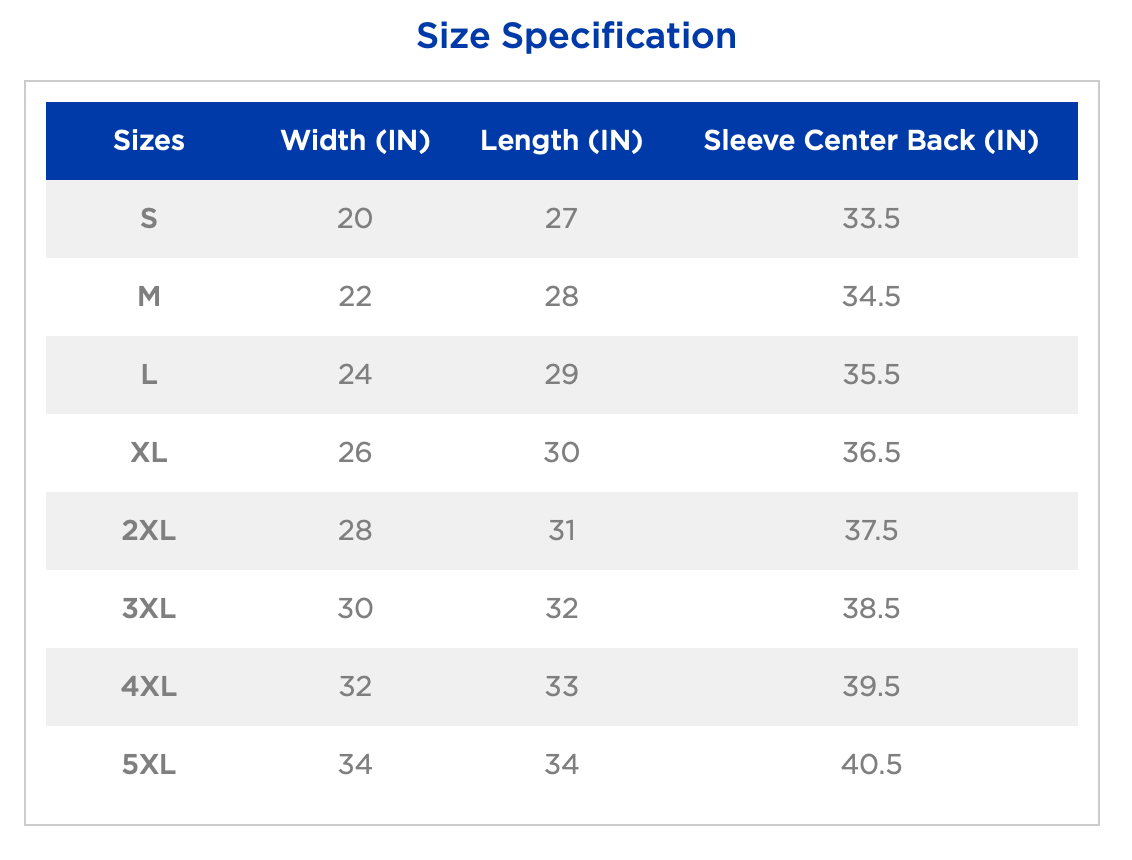Click the M size row label
This screenshot has width=1132, height=860.
(x=149, y=296)
